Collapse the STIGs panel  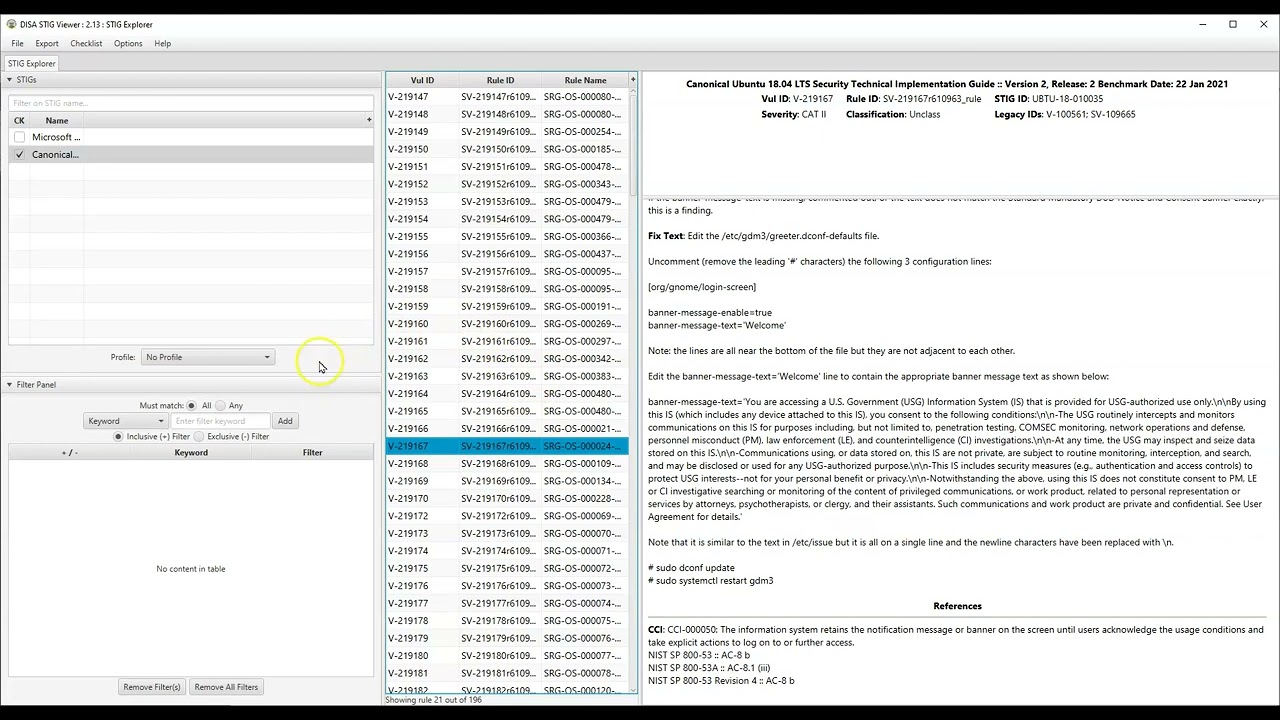point(10,80)
